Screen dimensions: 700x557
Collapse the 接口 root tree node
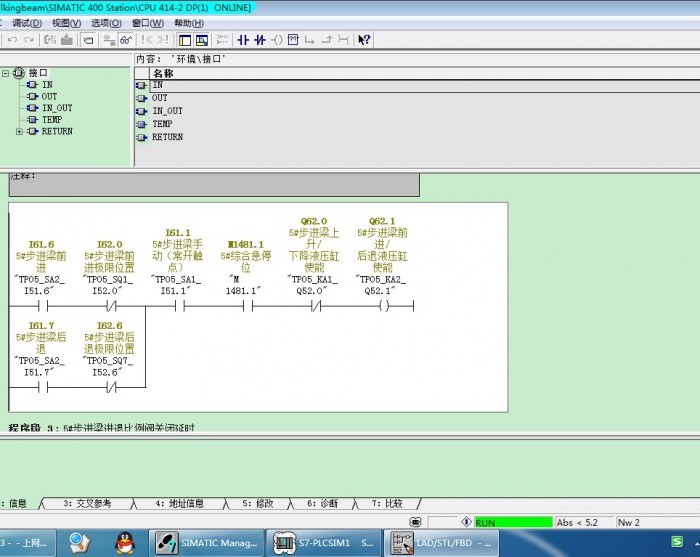click(6, 73)
